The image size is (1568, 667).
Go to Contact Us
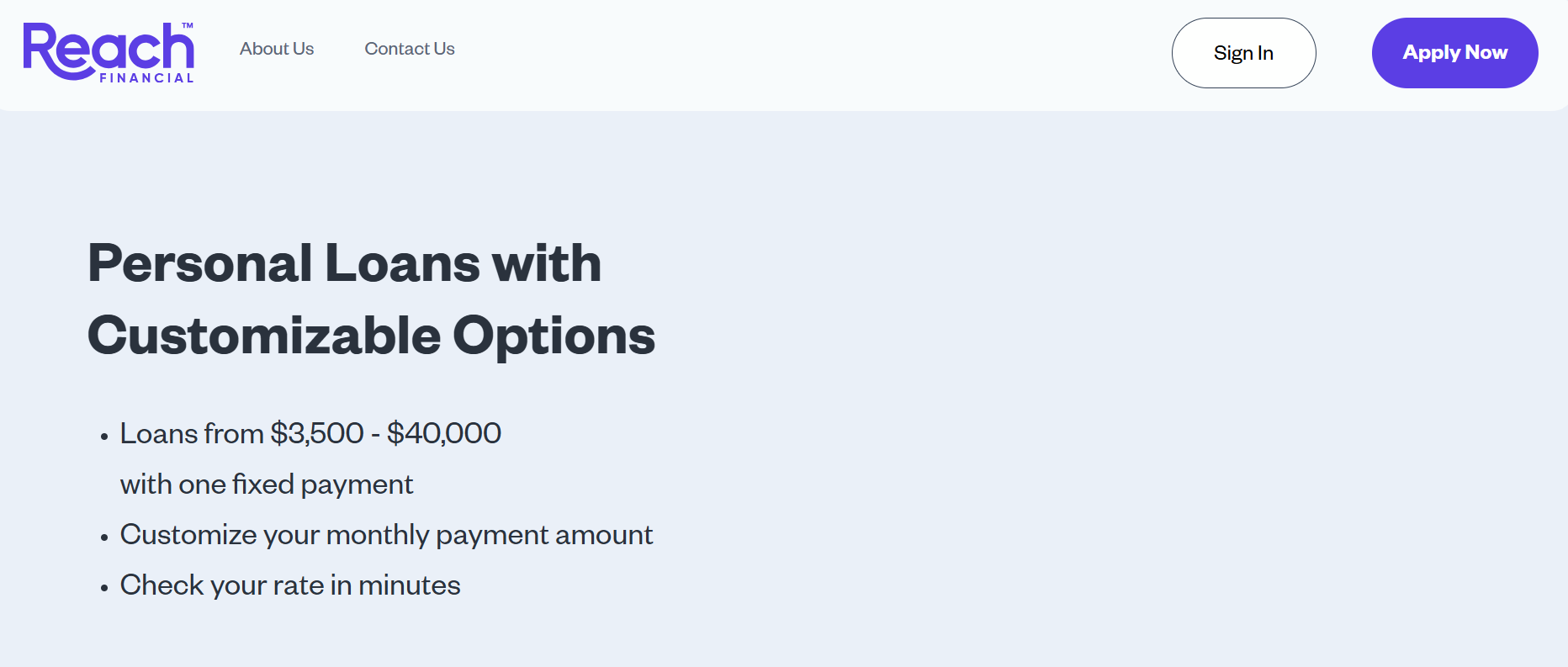[x=410, y=49]
